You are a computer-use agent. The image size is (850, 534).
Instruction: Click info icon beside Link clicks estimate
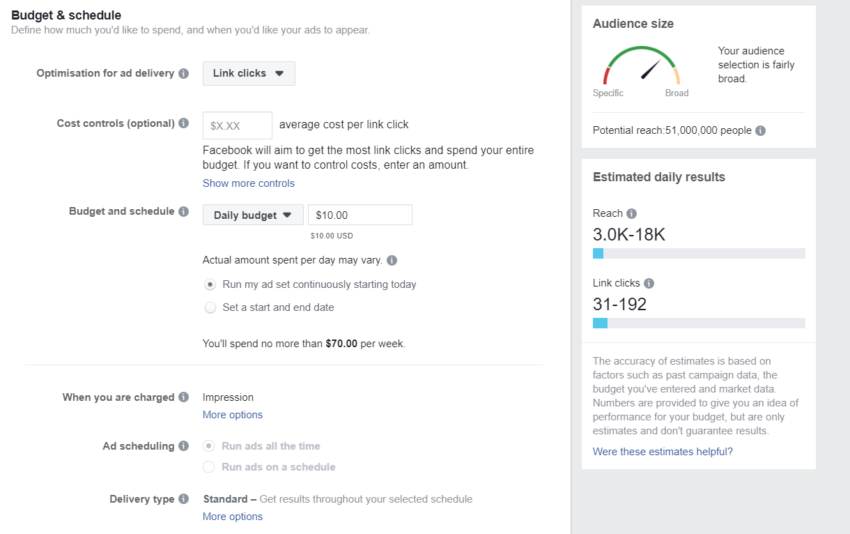(x=649, y=284)
